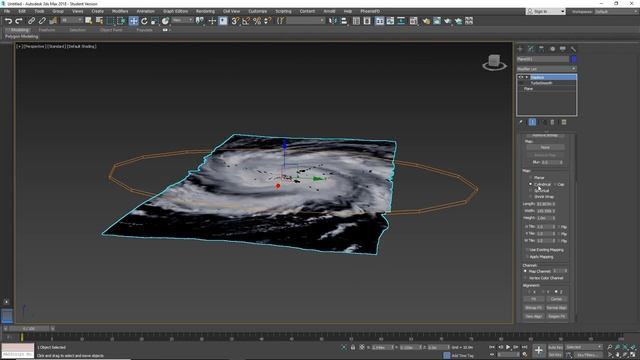Select the Spherical map radio button
This screenshot has height=360, width=640.
click(531, 191)
